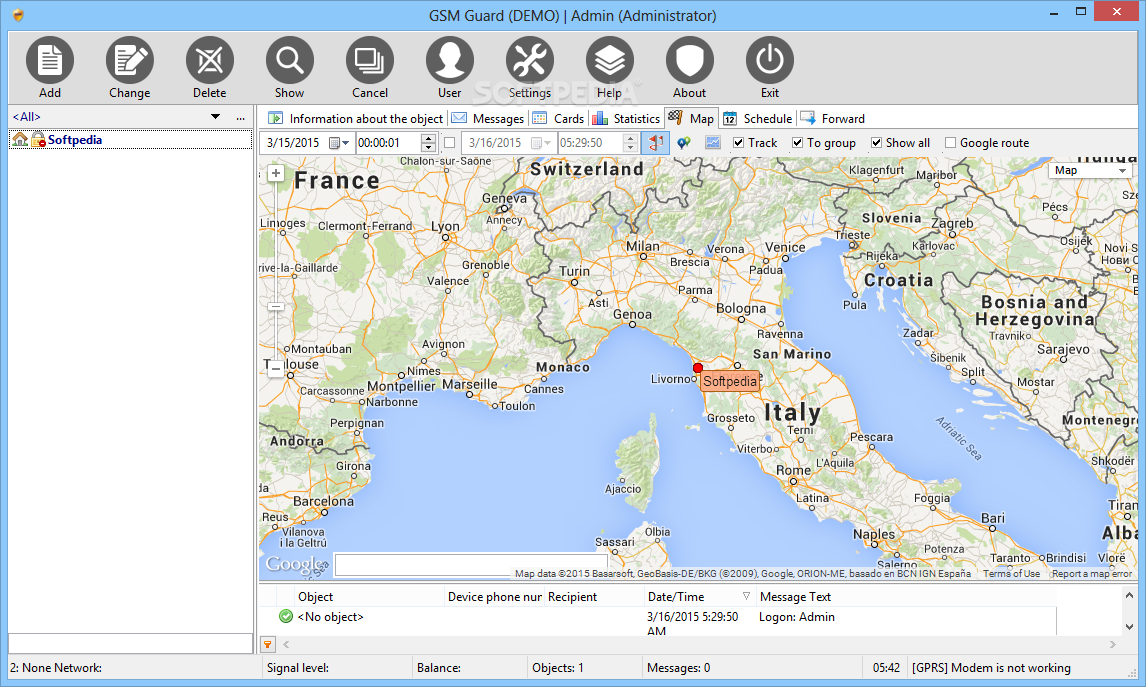Click the Device phone number column header
The height and width of the screenshot is (687, 1146).
495,596
